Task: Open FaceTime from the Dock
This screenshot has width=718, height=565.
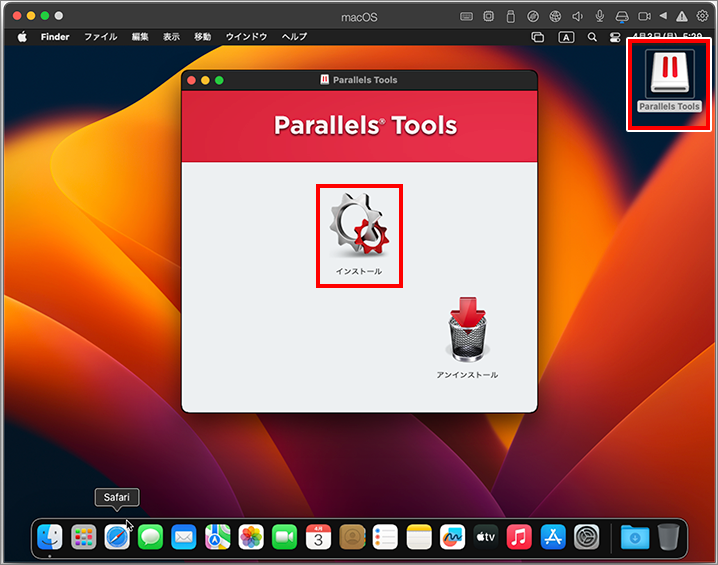Action: 284,537
